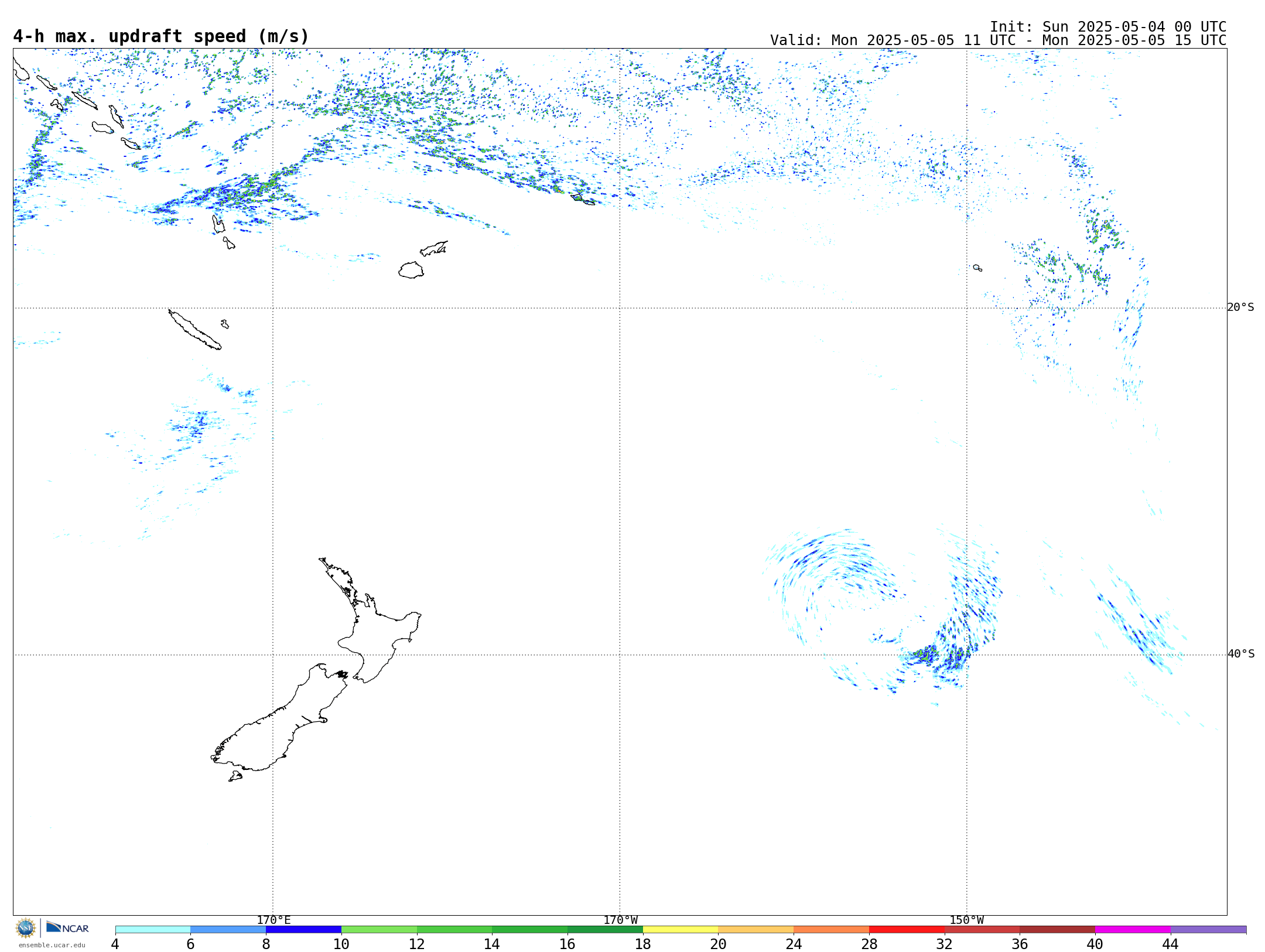The height and width of the screenshot is (952, 1265).
Task: Click the Tahiti island outline
Action: 977,268
